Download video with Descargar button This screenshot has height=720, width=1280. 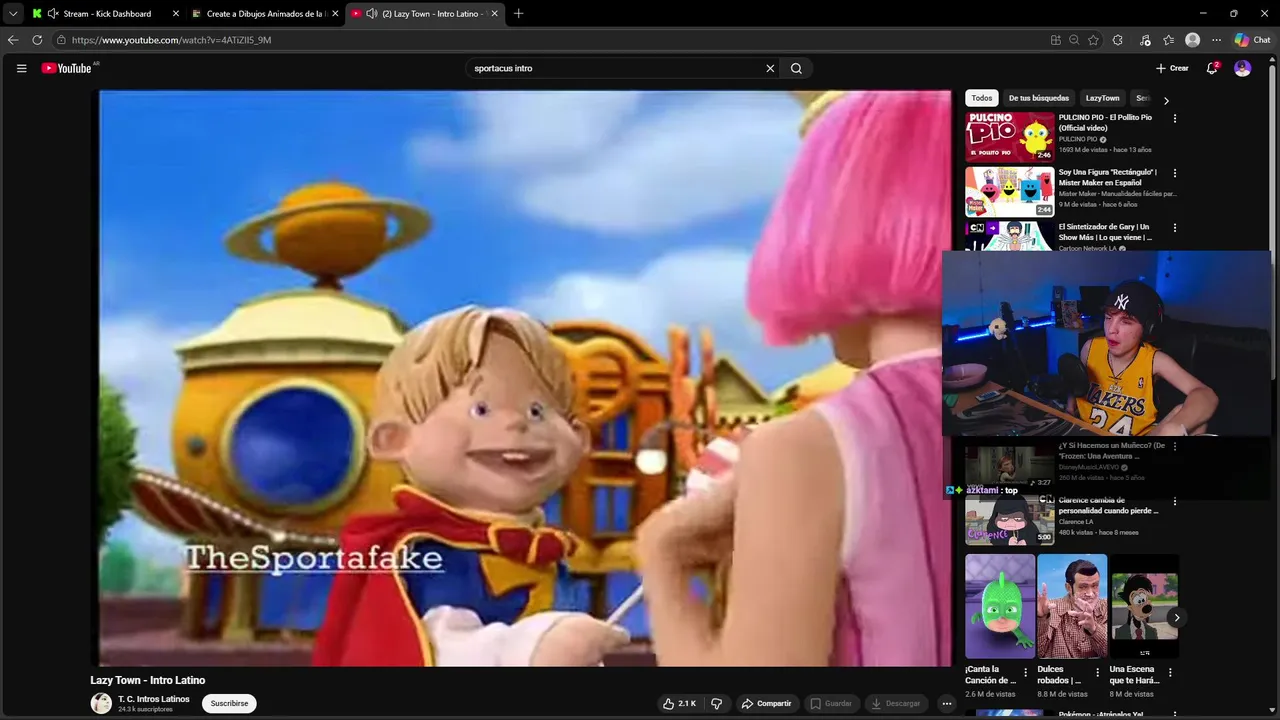896,703
